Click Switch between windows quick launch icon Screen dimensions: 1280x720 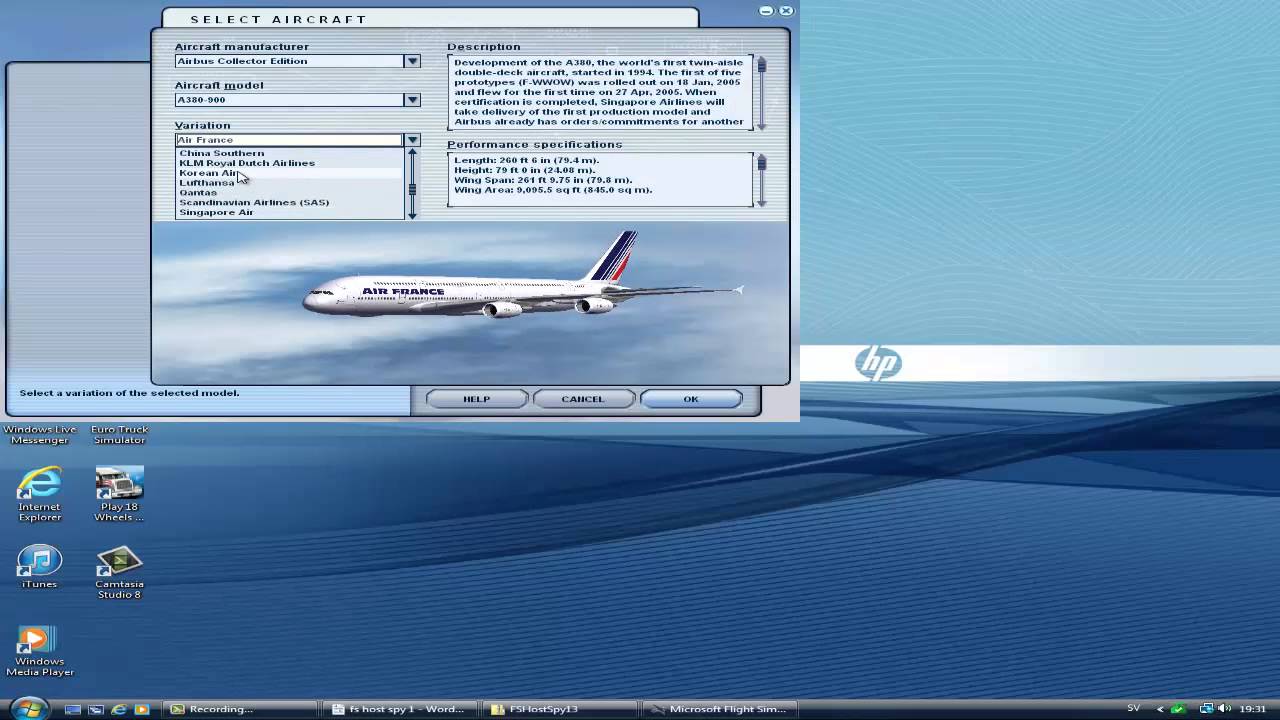coord(96,709)
